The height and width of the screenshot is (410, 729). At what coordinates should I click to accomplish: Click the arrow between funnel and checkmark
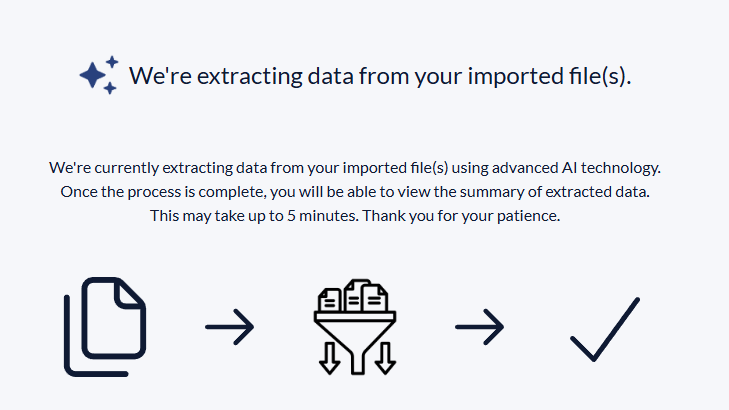coord(480,326)
